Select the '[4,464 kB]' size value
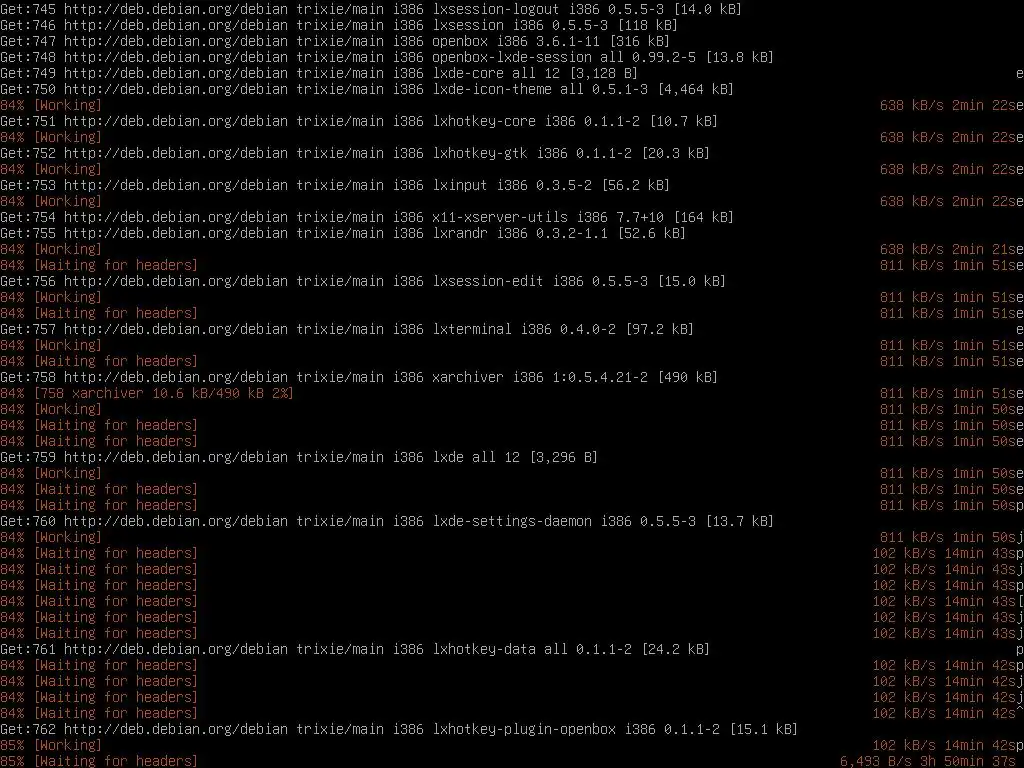 [696, 89]
